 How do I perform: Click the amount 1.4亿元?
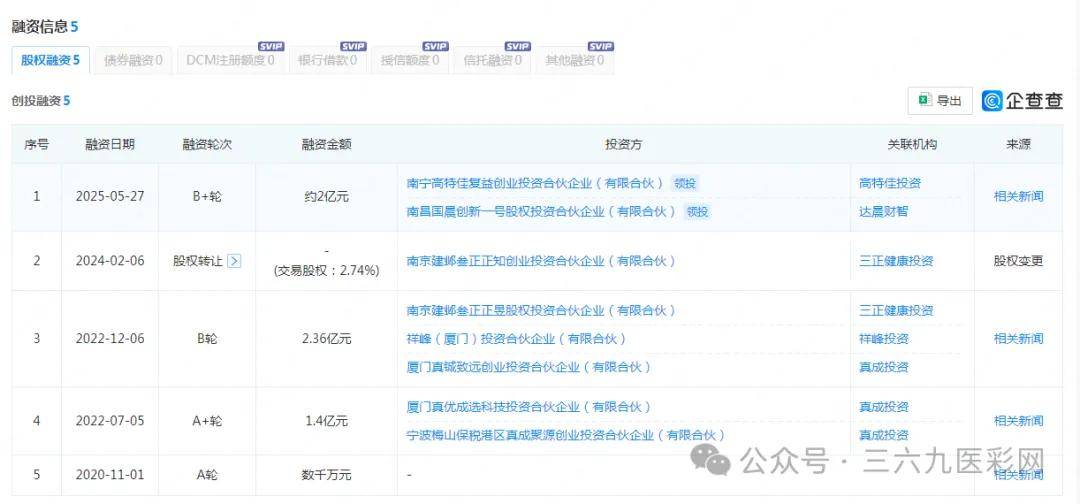pos(326,421)
